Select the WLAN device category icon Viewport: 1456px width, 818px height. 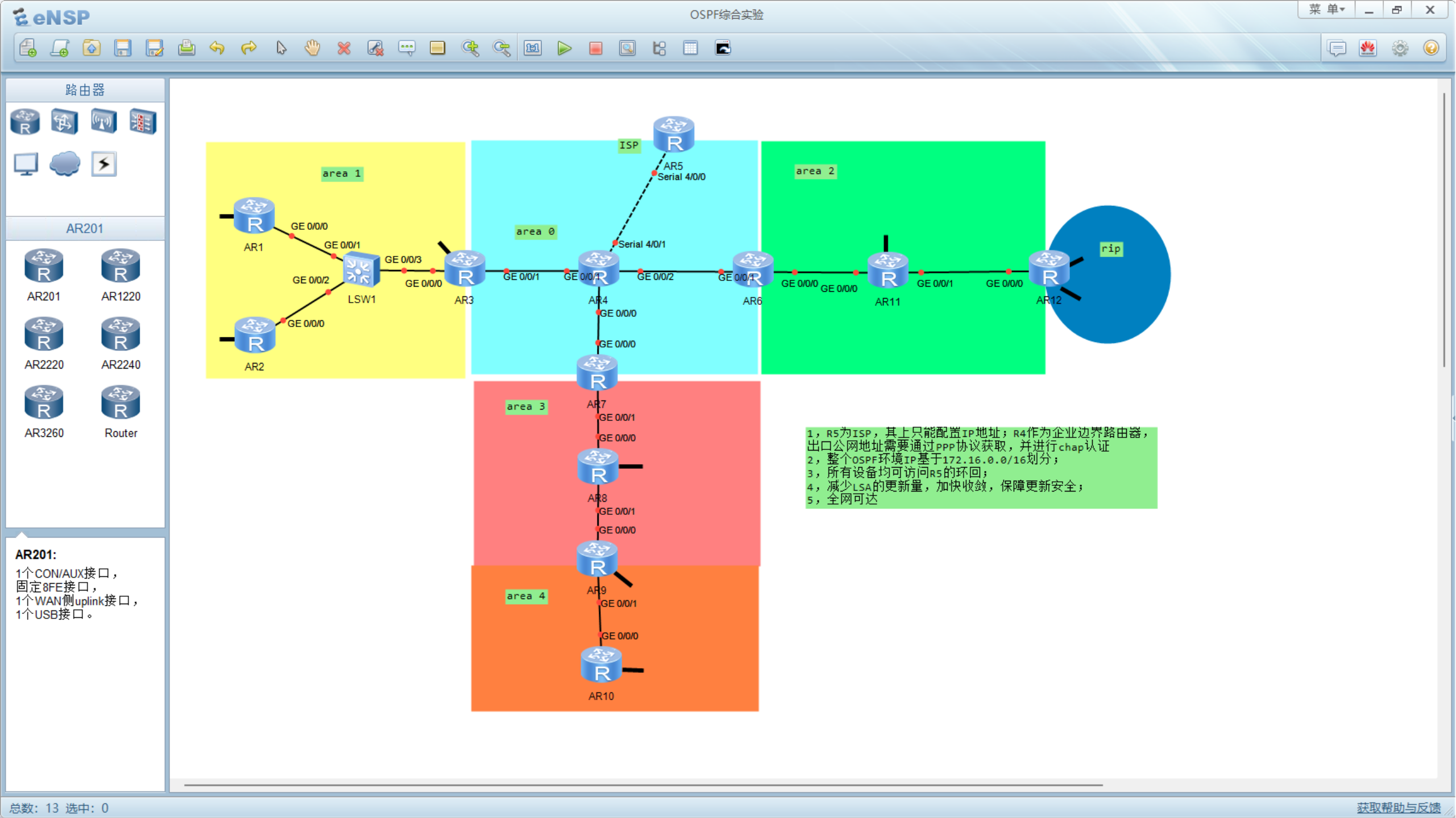(103, 121)
